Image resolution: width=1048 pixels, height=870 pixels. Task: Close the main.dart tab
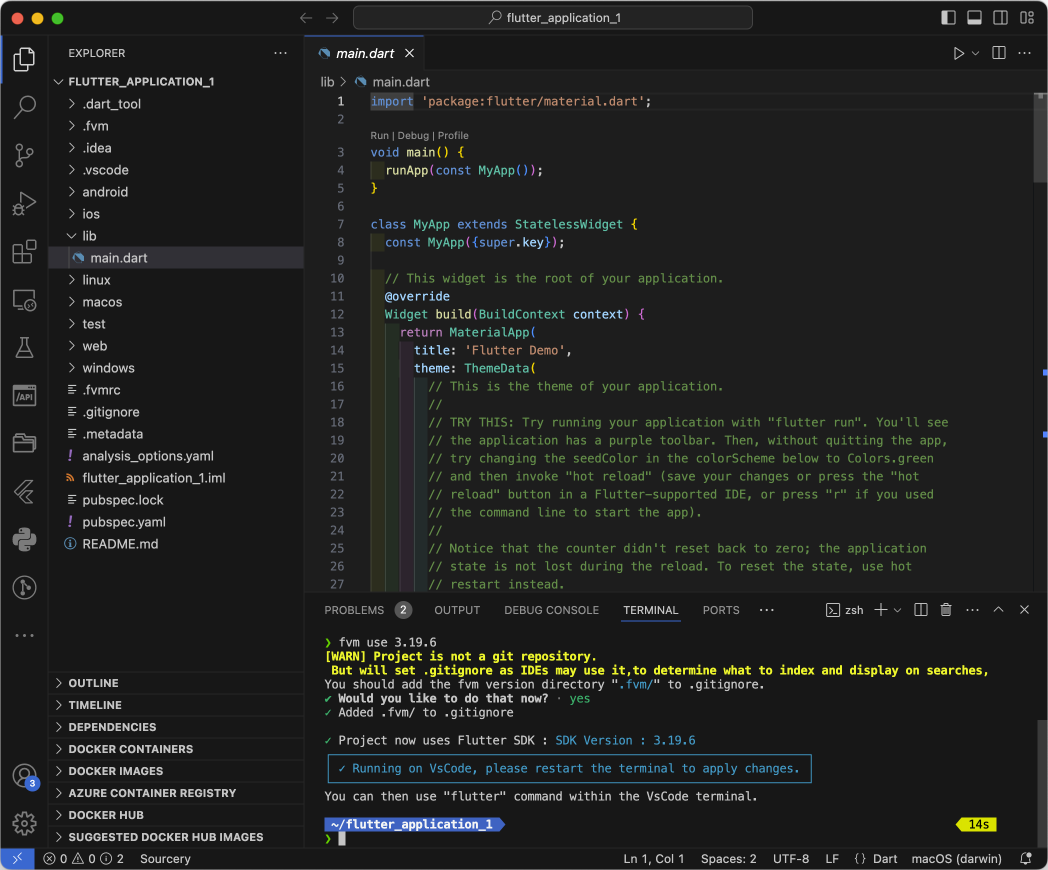click(x=409, y=53)
